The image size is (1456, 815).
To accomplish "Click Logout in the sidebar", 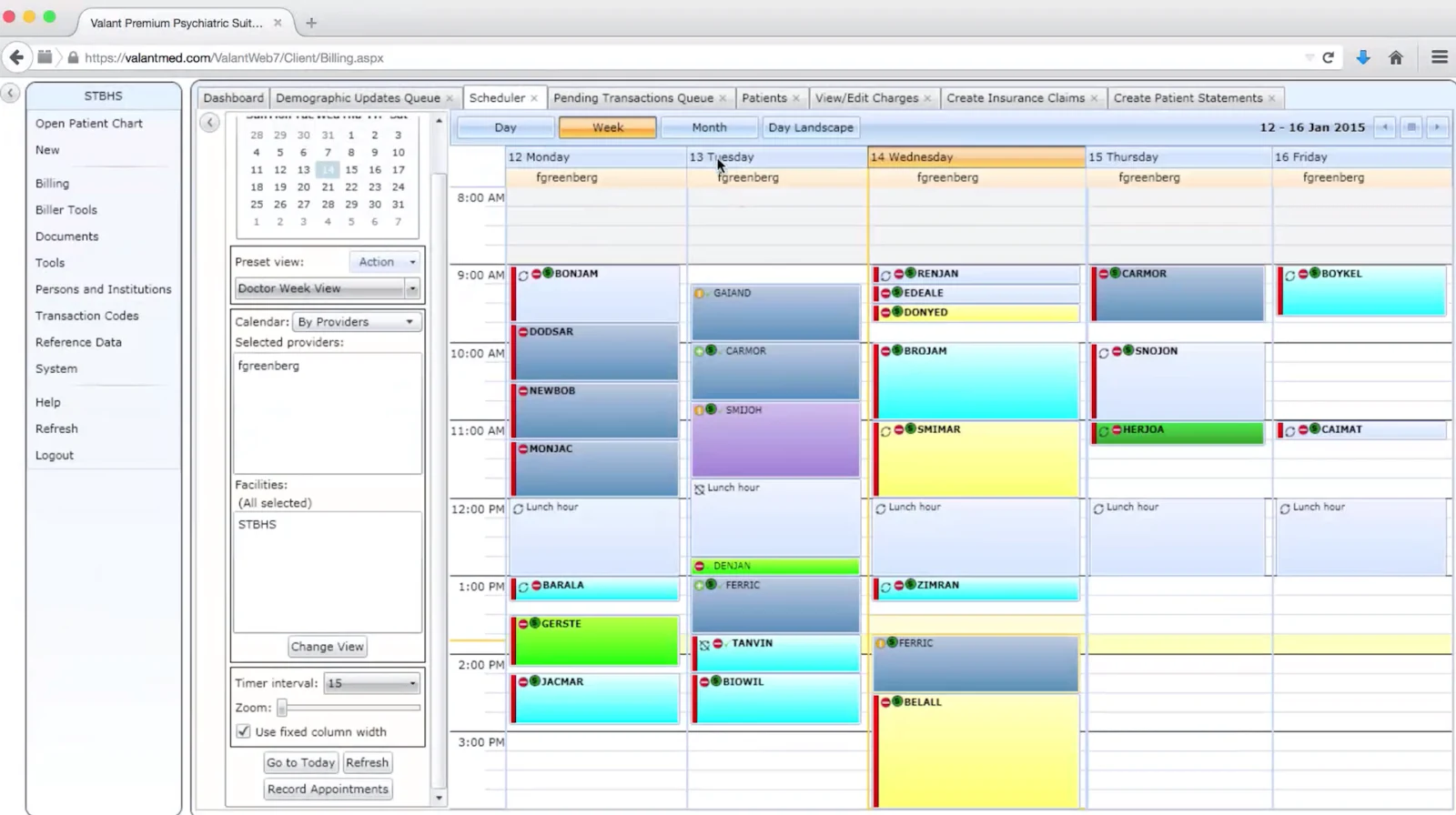I will (x=55, y=455).
